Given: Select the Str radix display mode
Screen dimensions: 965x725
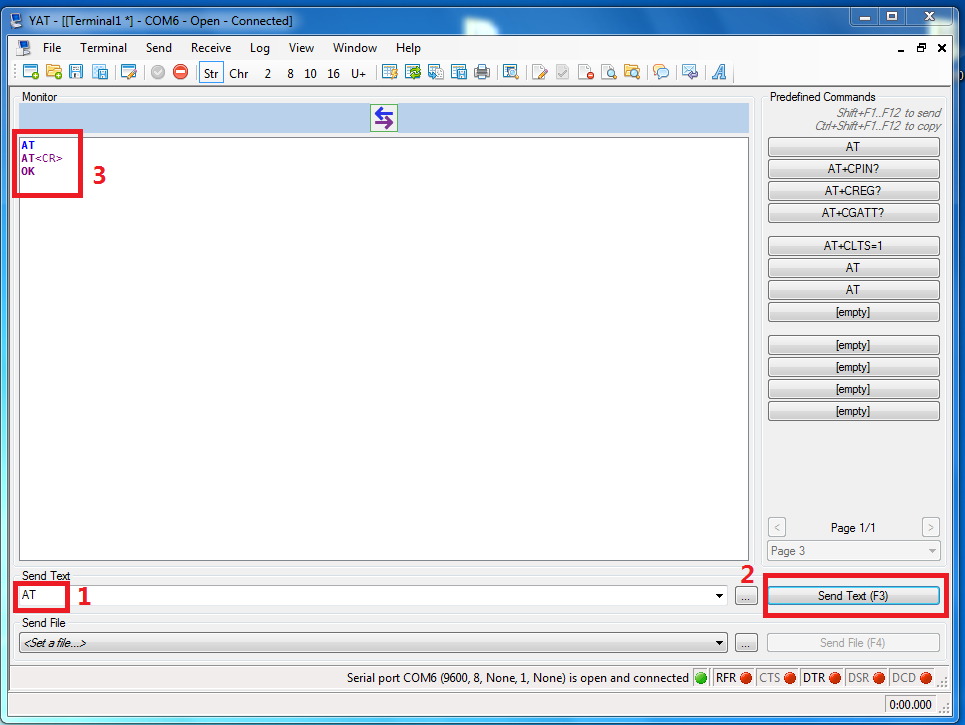Looking at the screenshot, I should (x=211, y=73).
